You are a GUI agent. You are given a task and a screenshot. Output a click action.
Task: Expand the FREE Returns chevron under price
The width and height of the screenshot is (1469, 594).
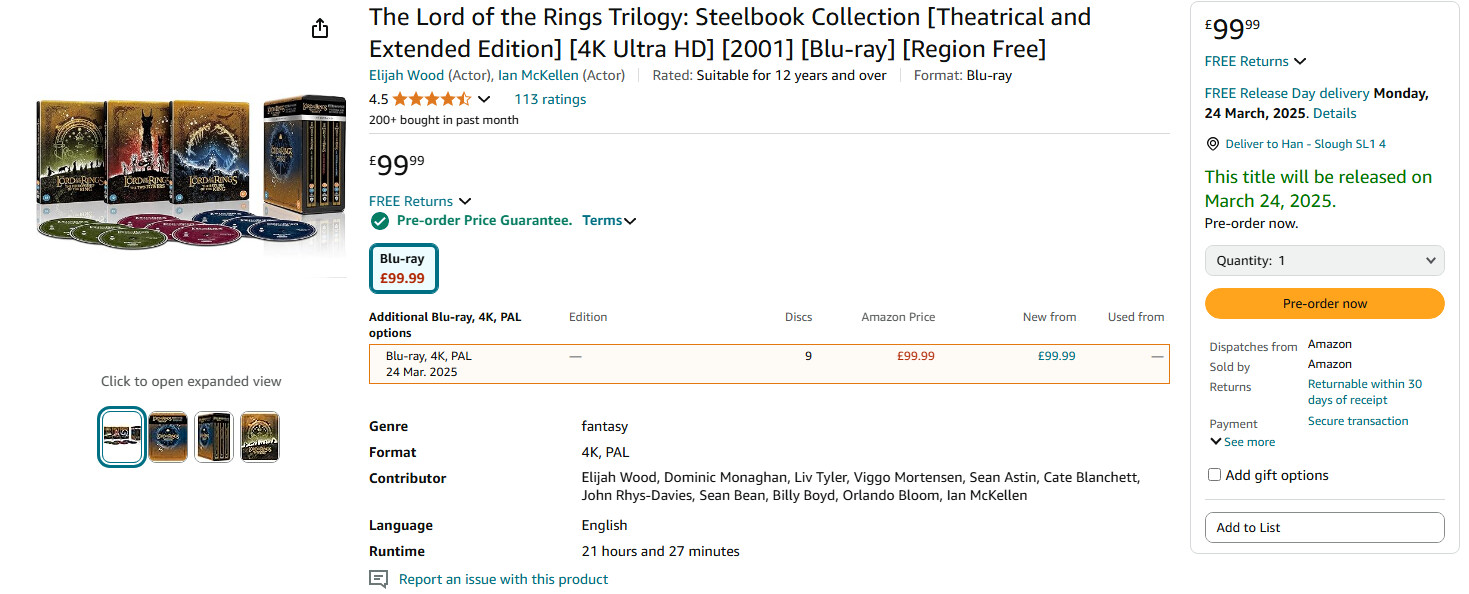pyautogui.click(x=464, y=201)
